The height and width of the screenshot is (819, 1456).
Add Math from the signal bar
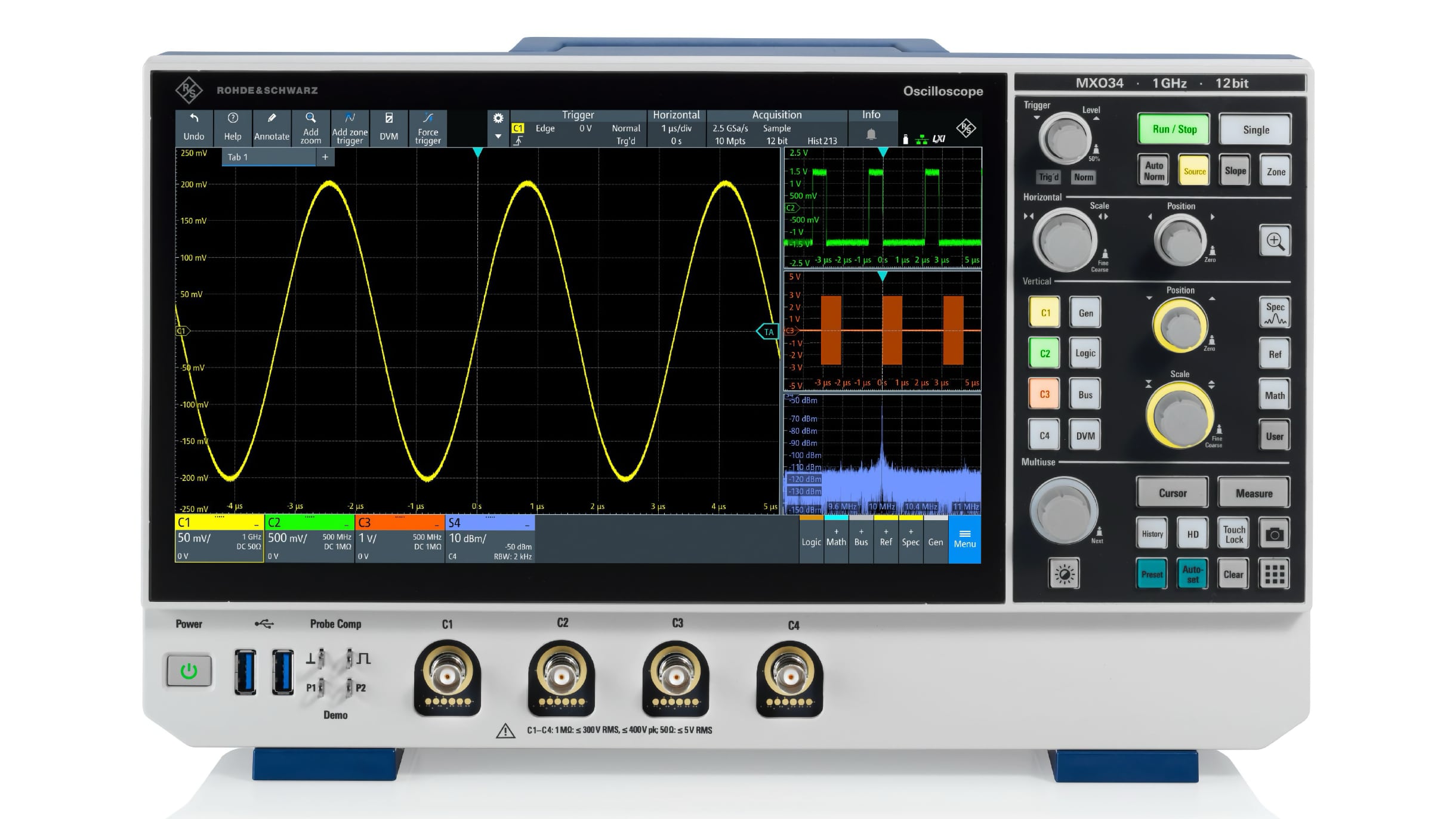pos(836,539)
